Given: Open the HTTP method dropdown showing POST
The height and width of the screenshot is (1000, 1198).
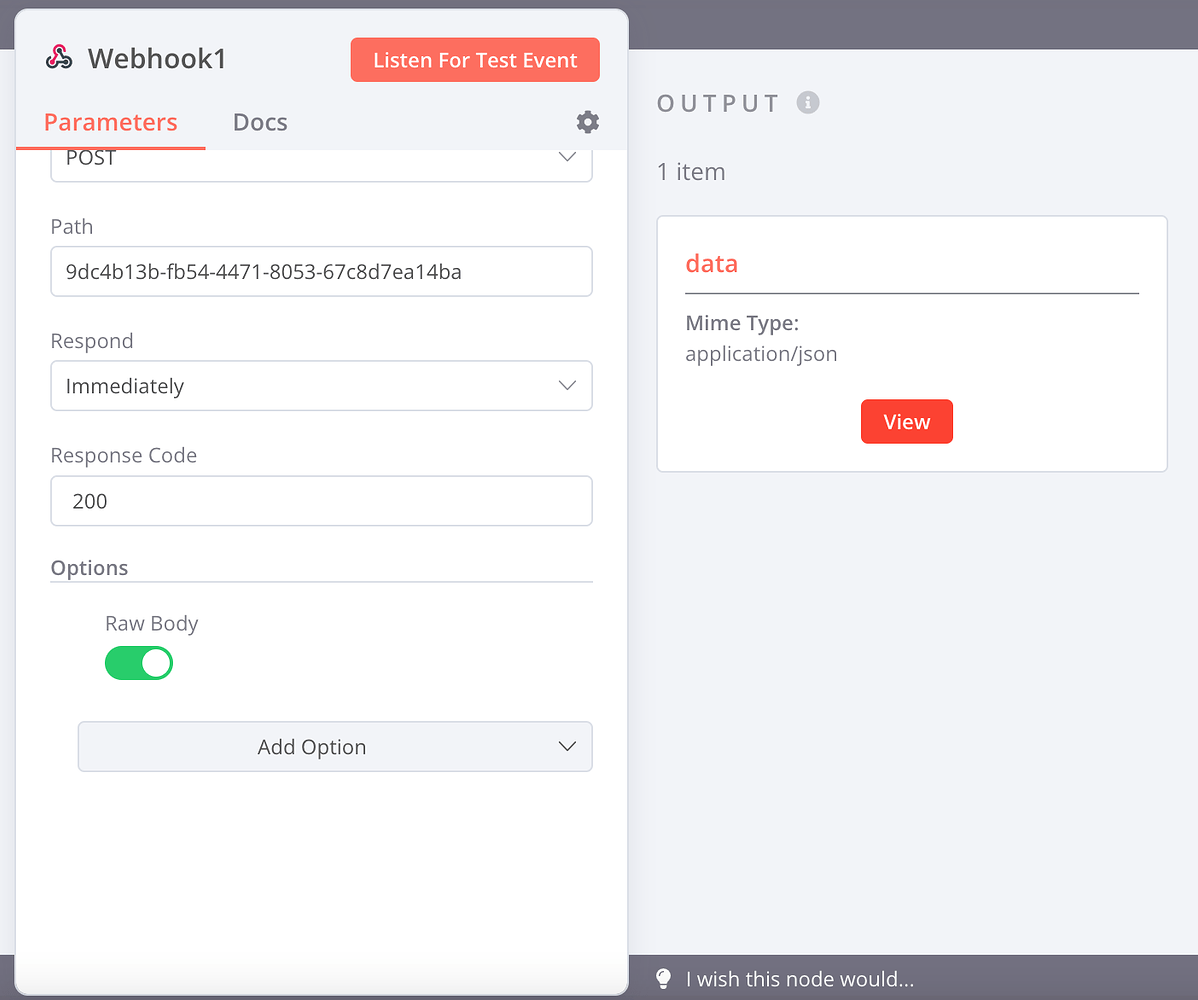Looking at the screenshot, I should point(321,160).
